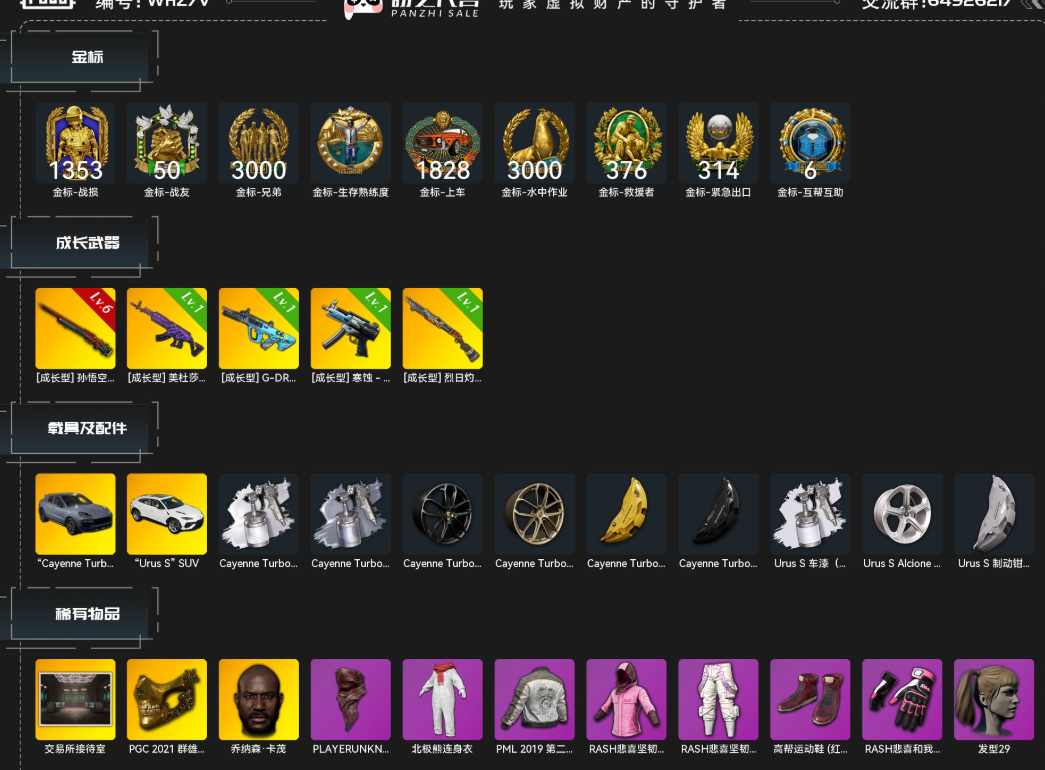Screen dimensions: 1045x770
Task: Select the RASH悲喜和我 gloves item
Action: pos(902,699)
